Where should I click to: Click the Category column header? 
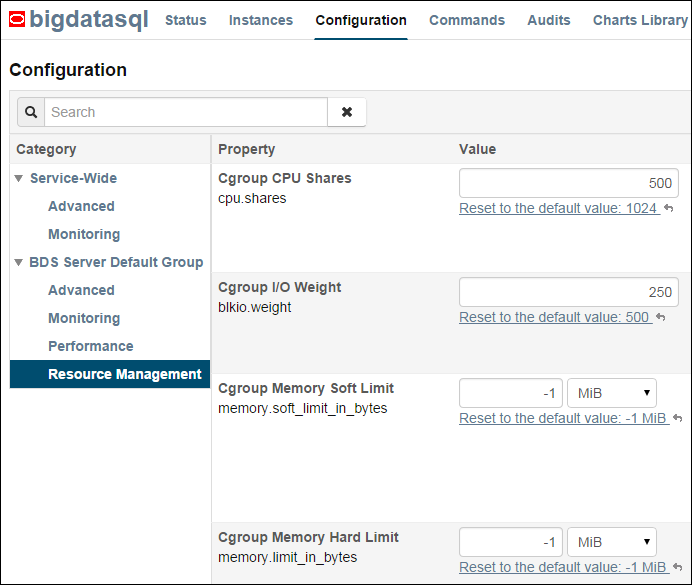(46, 149)
